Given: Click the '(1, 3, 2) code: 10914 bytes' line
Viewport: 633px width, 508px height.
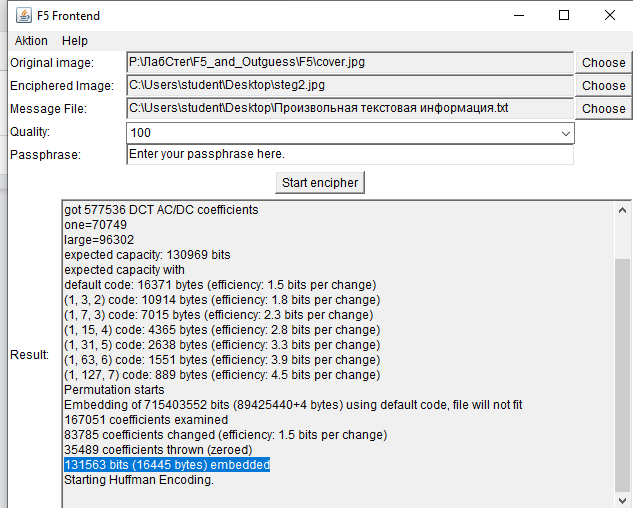Looking at the screenshot, I should click(222, 300).
